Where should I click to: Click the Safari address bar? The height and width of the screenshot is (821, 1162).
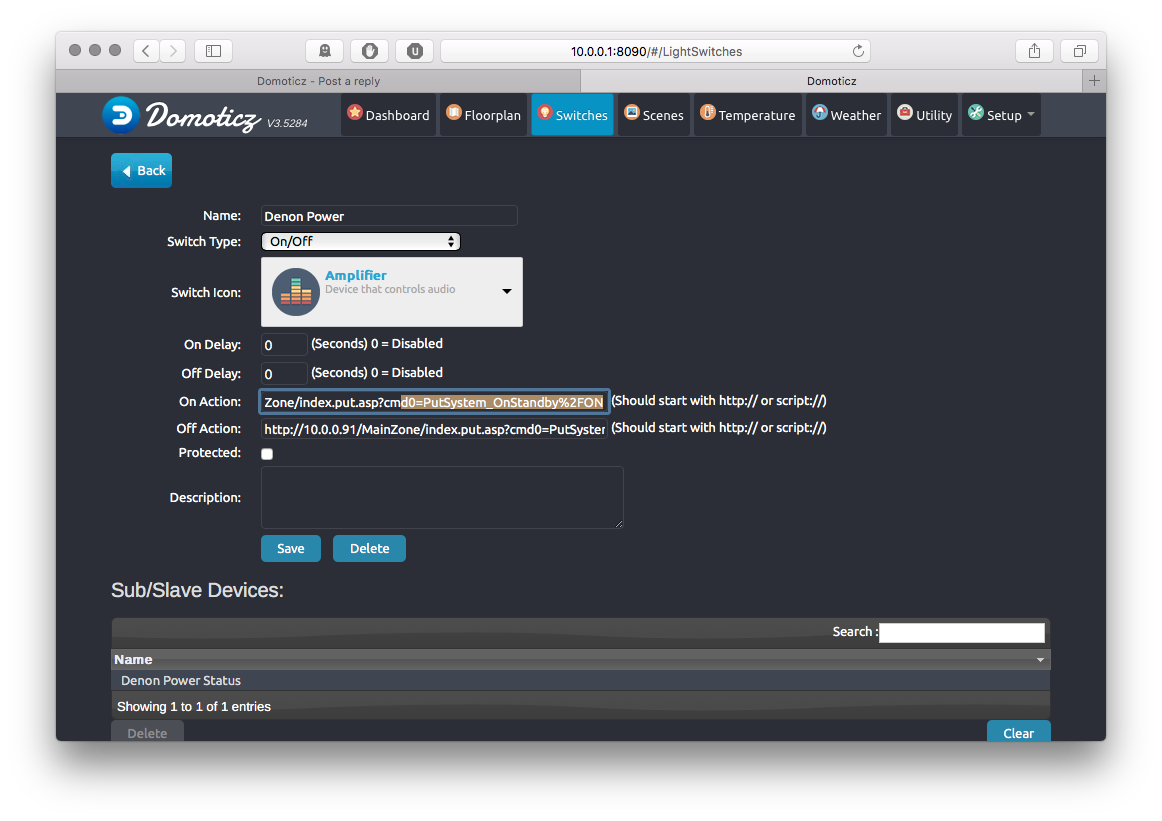(656, 51)
